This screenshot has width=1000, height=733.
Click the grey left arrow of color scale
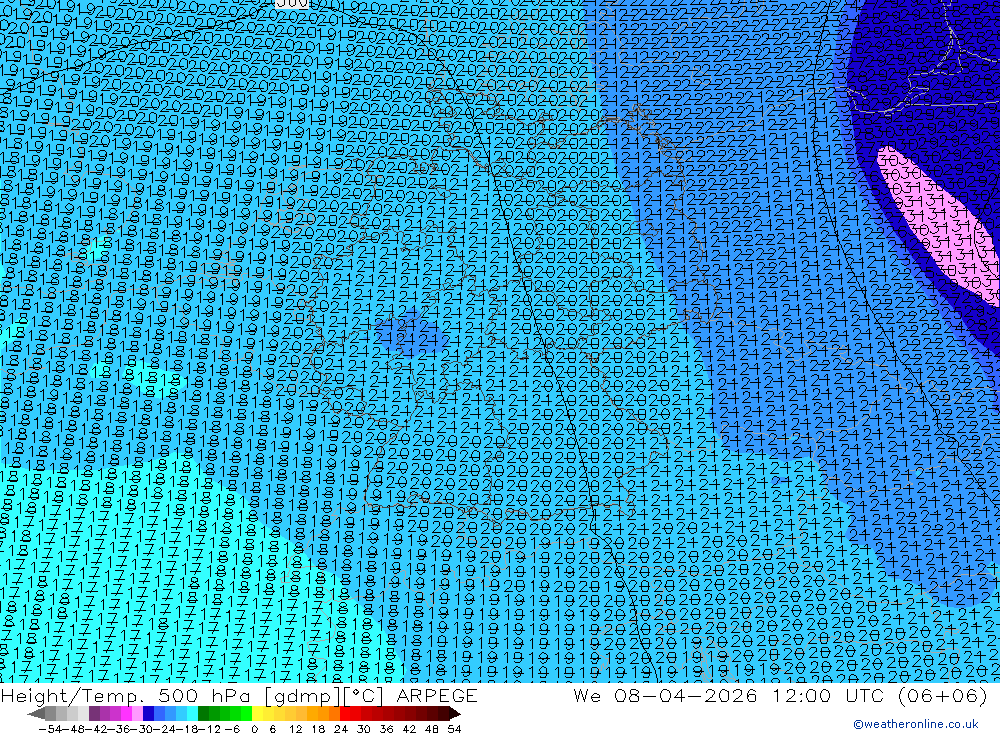tap(36, 713)
